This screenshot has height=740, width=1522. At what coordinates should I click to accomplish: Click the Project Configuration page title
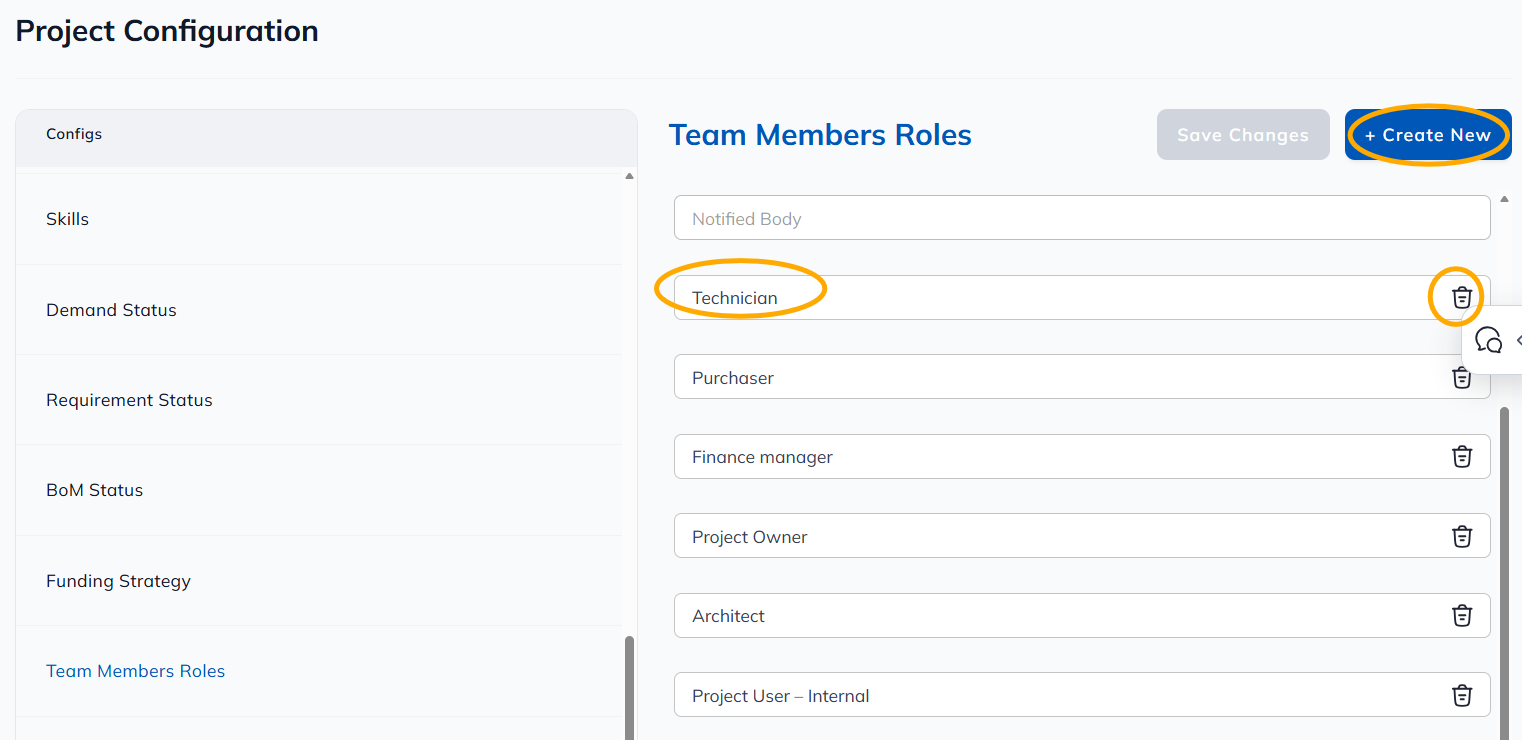(x=167, y=31)
